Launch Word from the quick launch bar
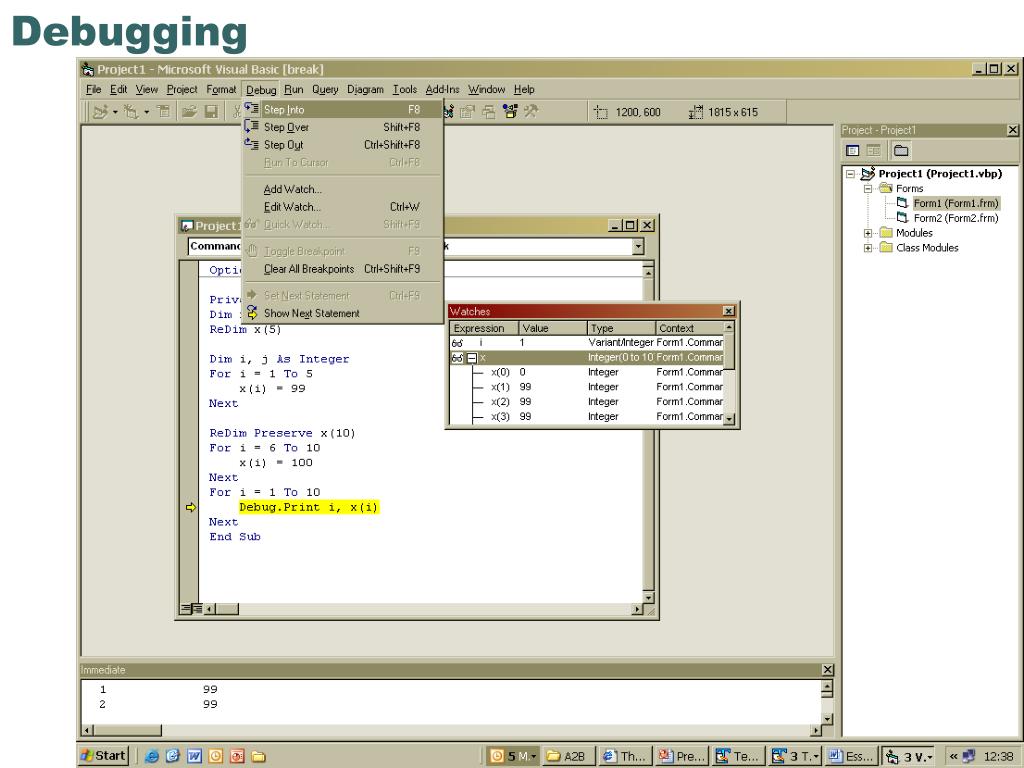Screen dimensions: 1024x768 pyautogui.click(x=194, y=756)
